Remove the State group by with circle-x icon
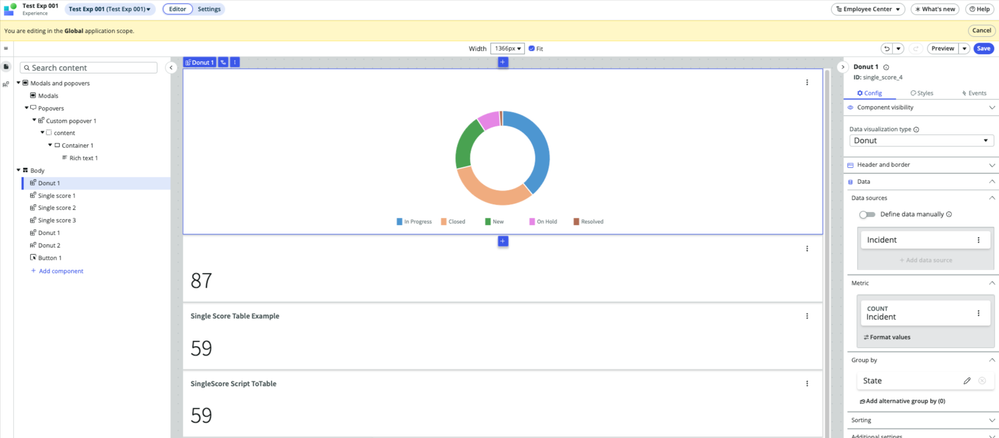999x438 pixels. tap(982, 381)
